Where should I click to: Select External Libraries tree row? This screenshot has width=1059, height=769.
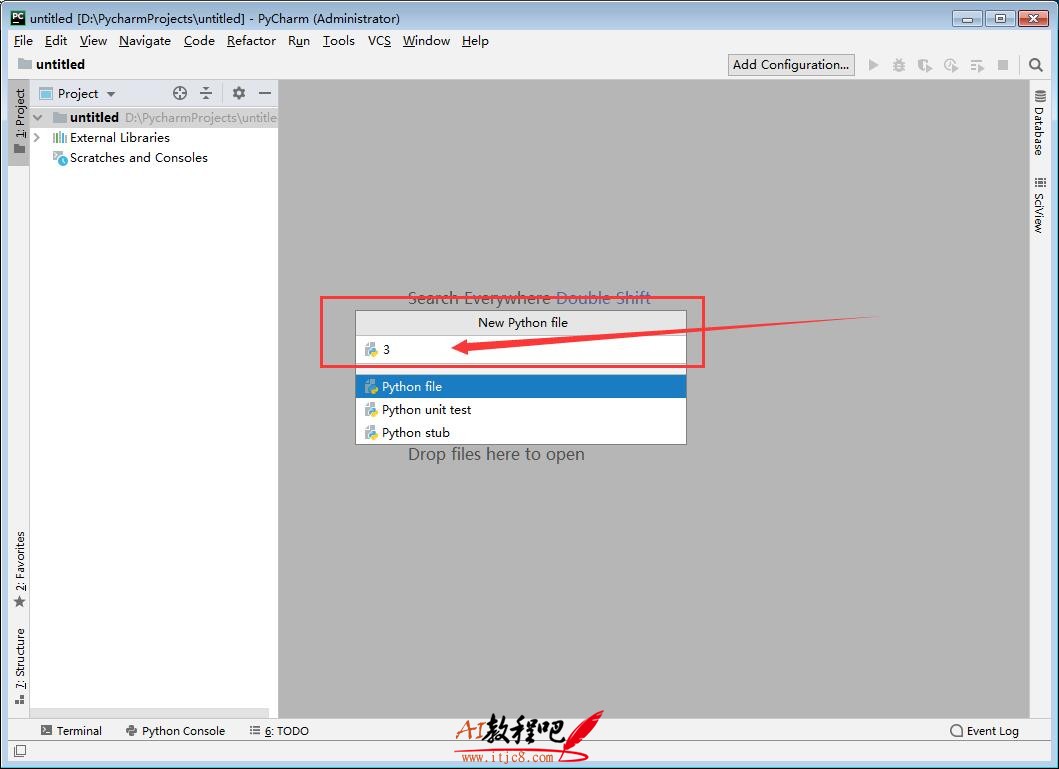point(154,138)
